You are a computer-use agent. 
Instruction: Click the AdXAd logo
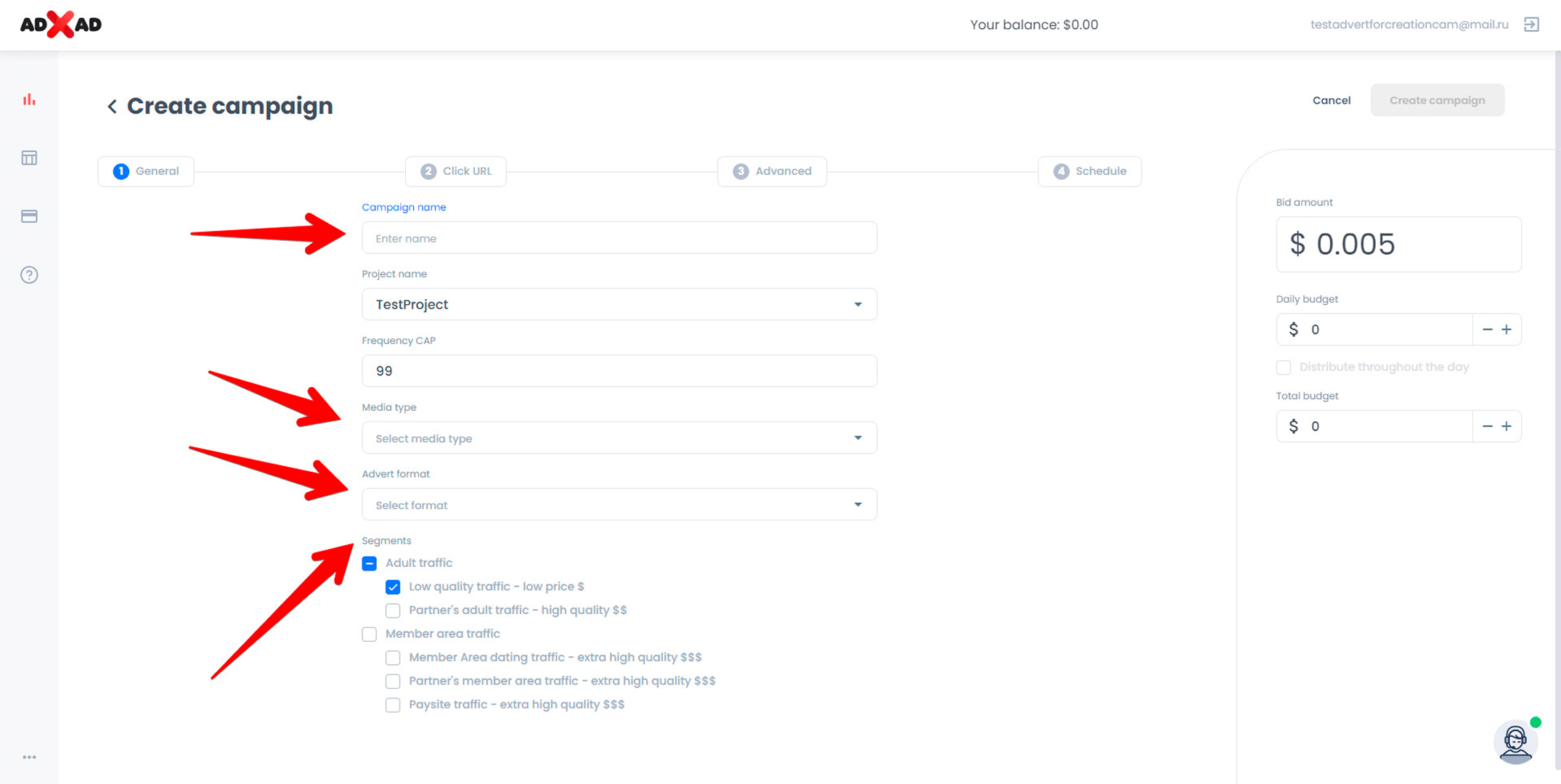[x=61, y=25]
